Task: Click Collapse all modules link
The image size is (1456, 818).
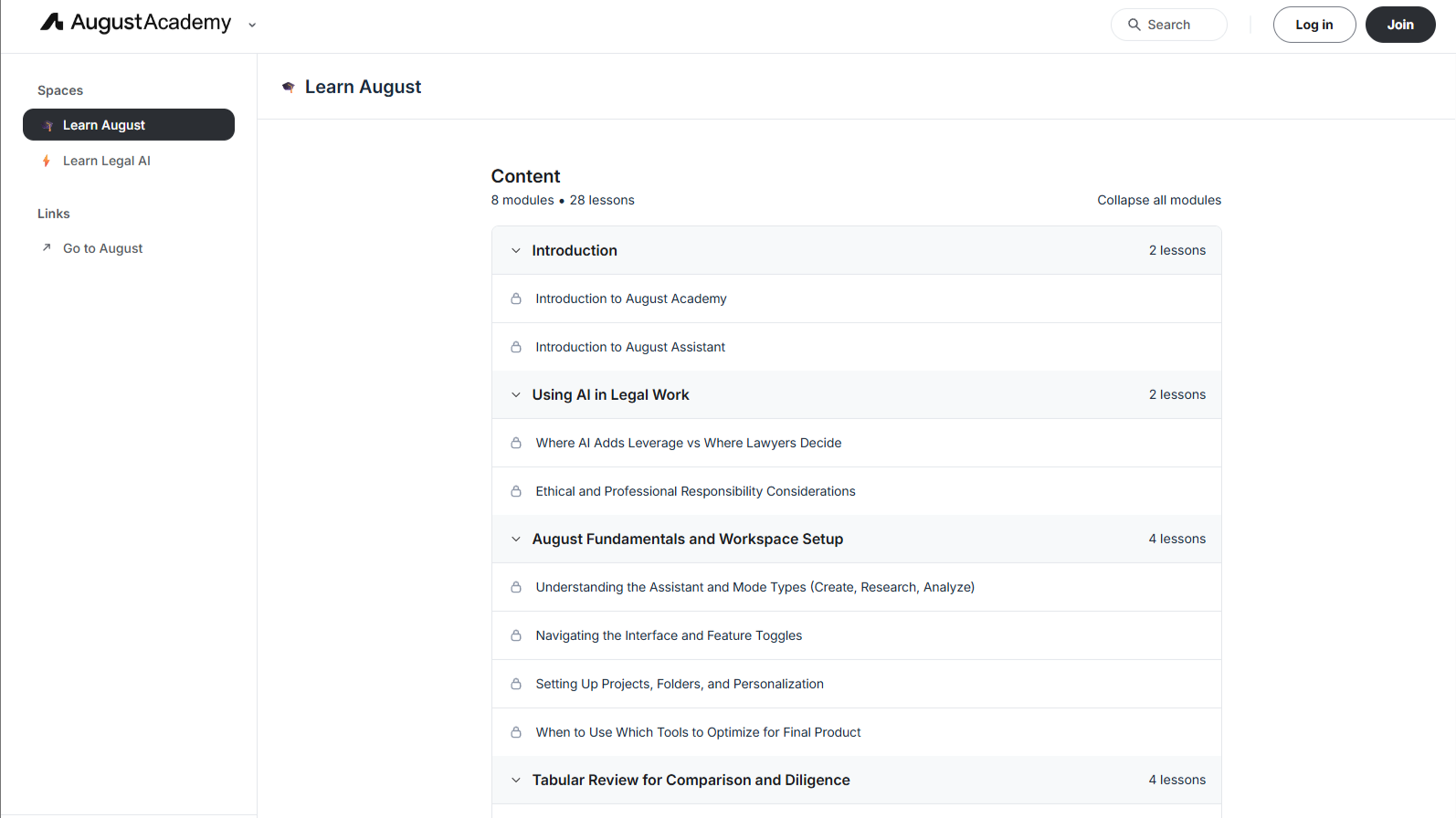Action: [x=1158, y=200]
